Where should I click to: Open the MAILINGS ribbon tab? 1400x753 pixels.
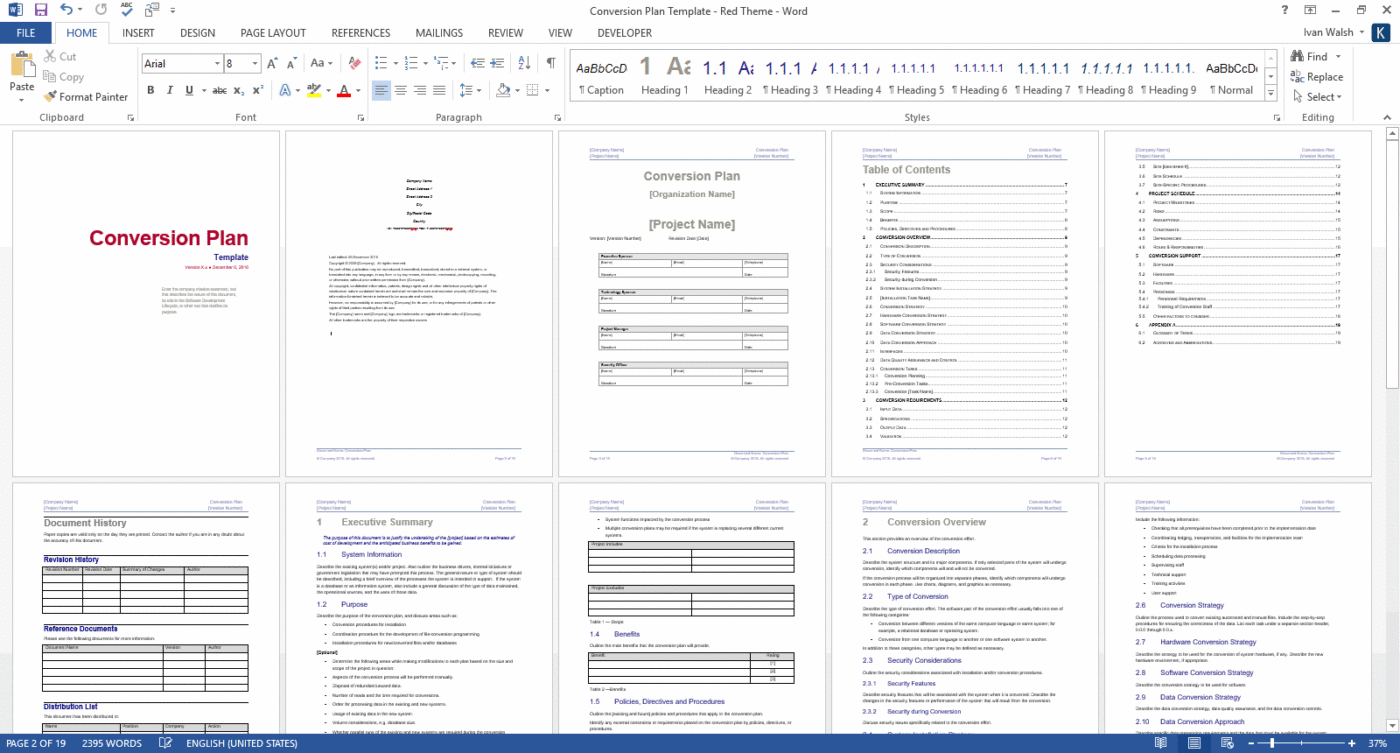(439, 33)
